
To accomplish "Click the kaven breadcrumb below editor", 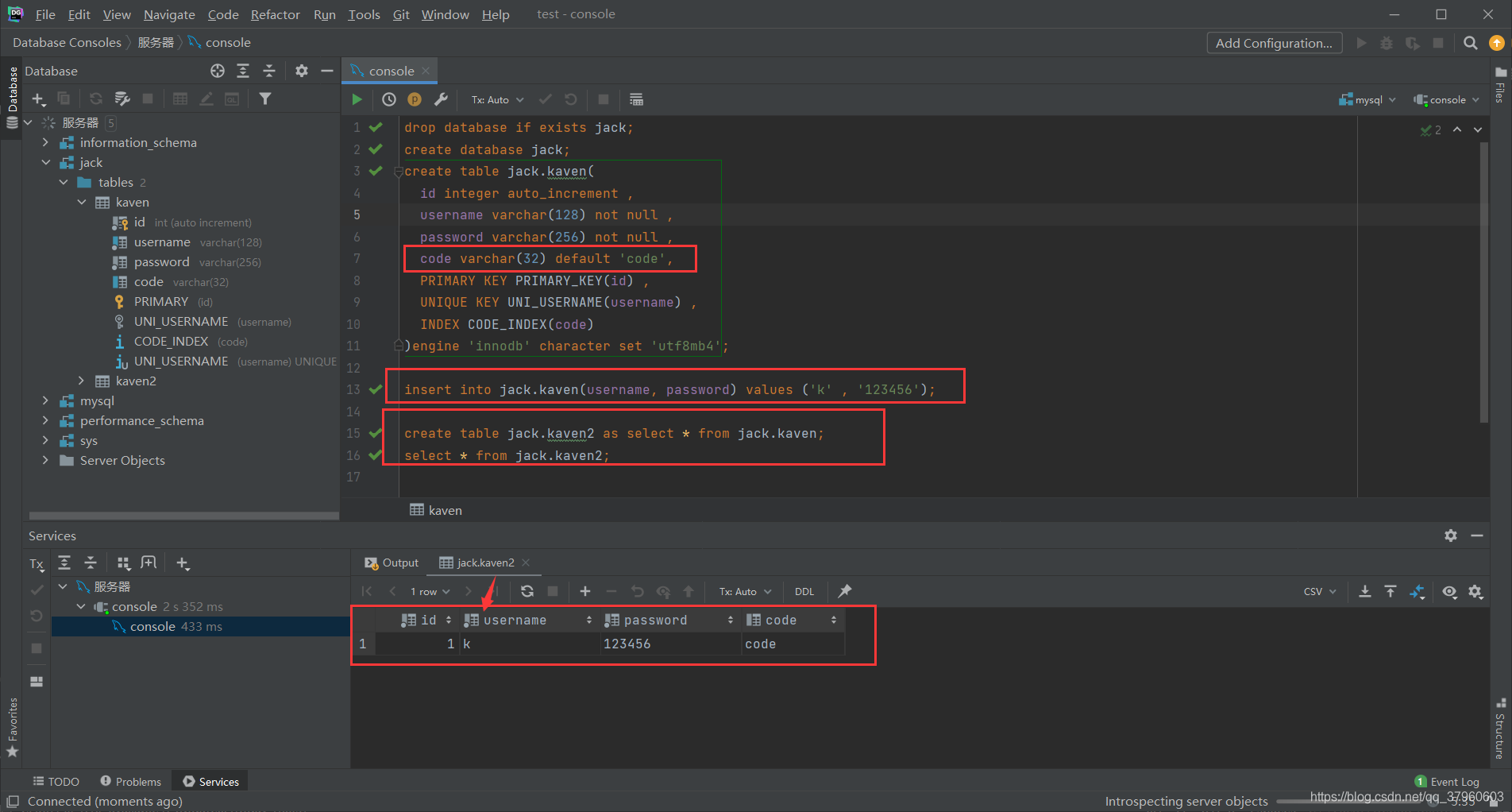I will point(436,510).
